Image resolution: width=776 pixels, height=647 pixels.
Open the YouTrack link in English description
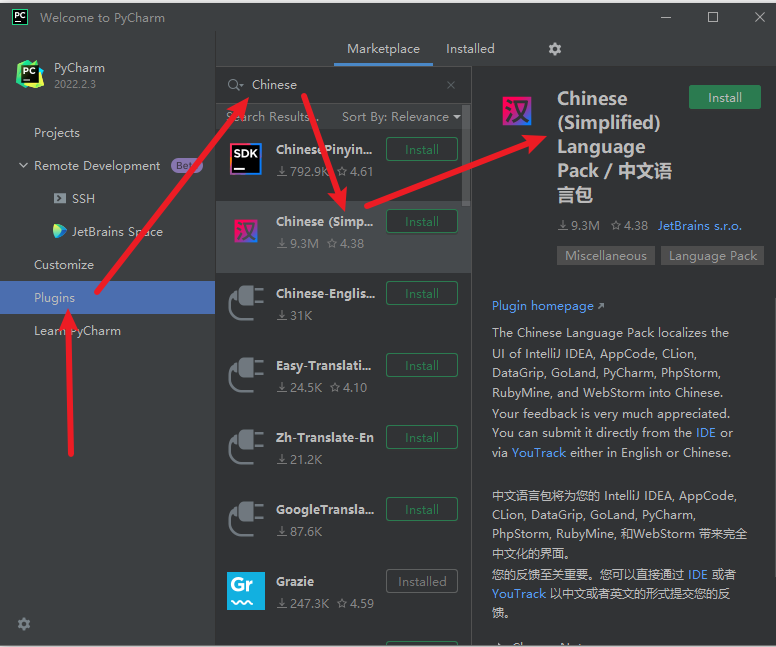538,452
